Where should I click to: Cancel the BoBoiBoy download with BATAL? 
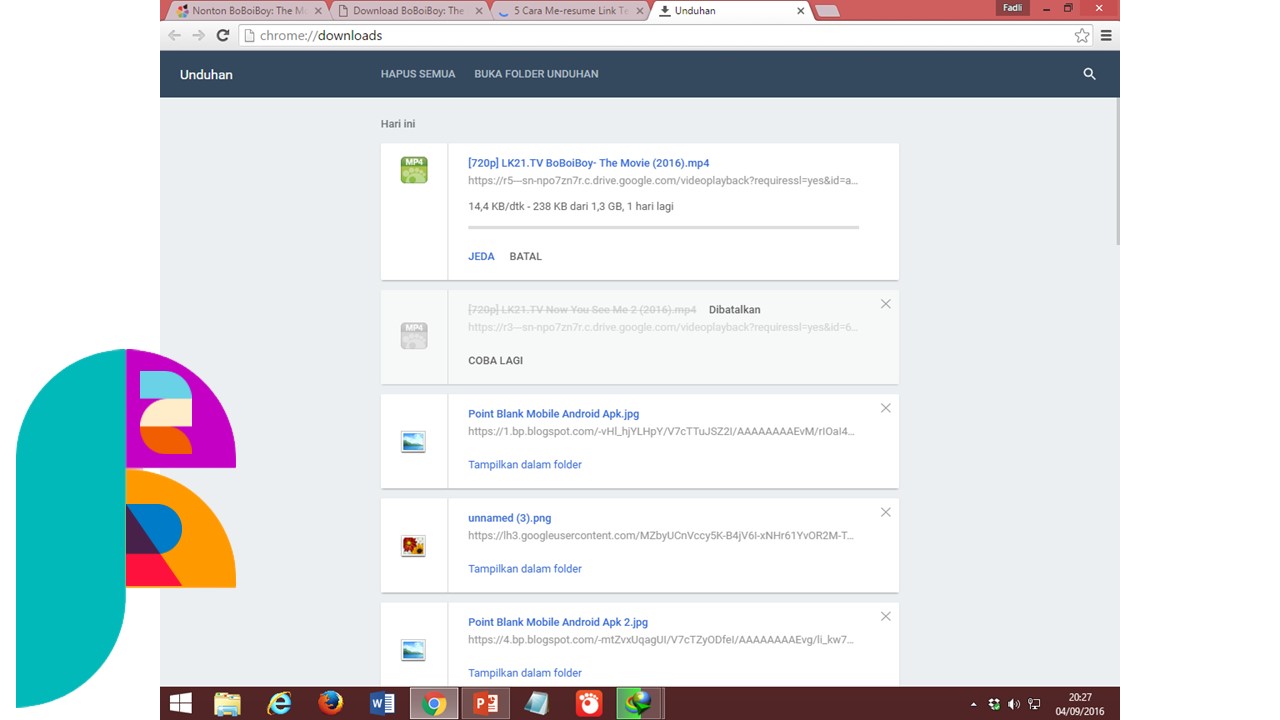[x=525, y=257]
